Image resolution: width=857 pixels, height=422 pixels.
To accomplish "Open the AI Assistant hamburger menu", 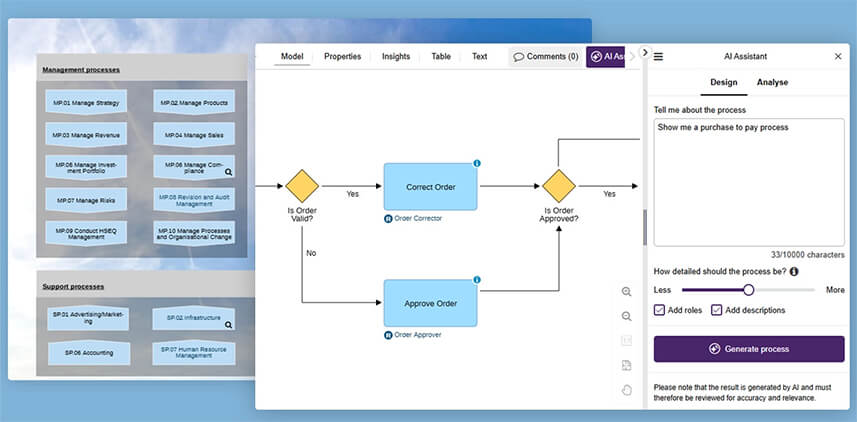I will 658,57.
